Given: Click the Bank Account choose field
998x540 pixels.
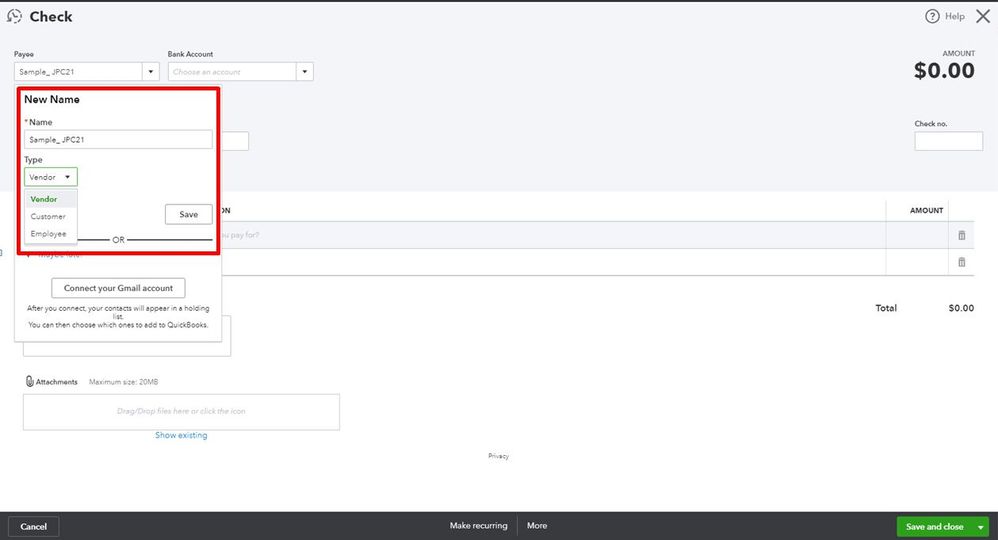Looking at the screenshot, I should click(x=232, y=71).
